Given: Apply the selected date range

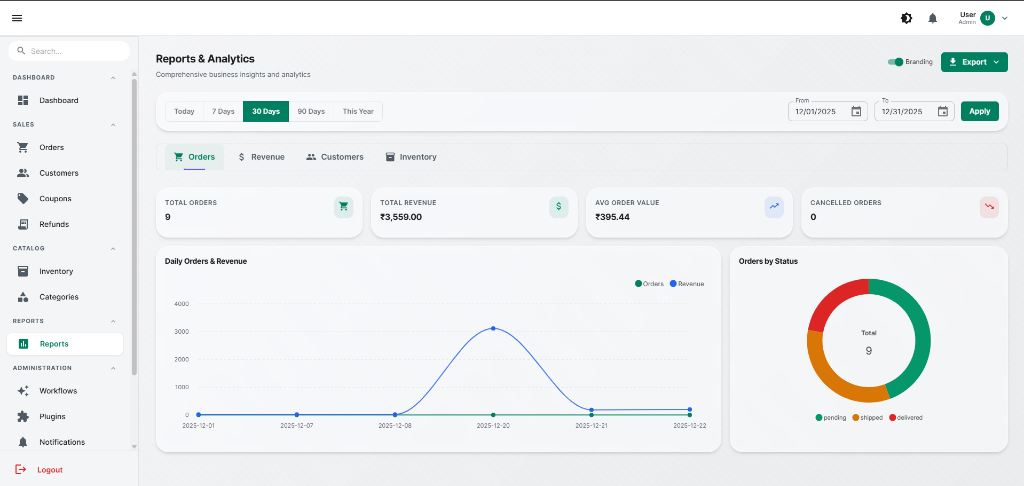Looking at the screenshot, I should coord(980,111).
